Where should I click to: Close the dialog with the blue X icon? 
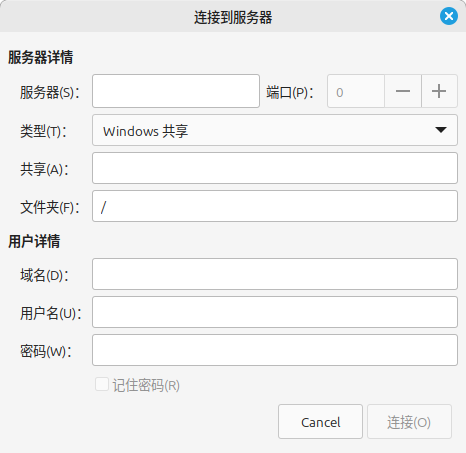449,16
